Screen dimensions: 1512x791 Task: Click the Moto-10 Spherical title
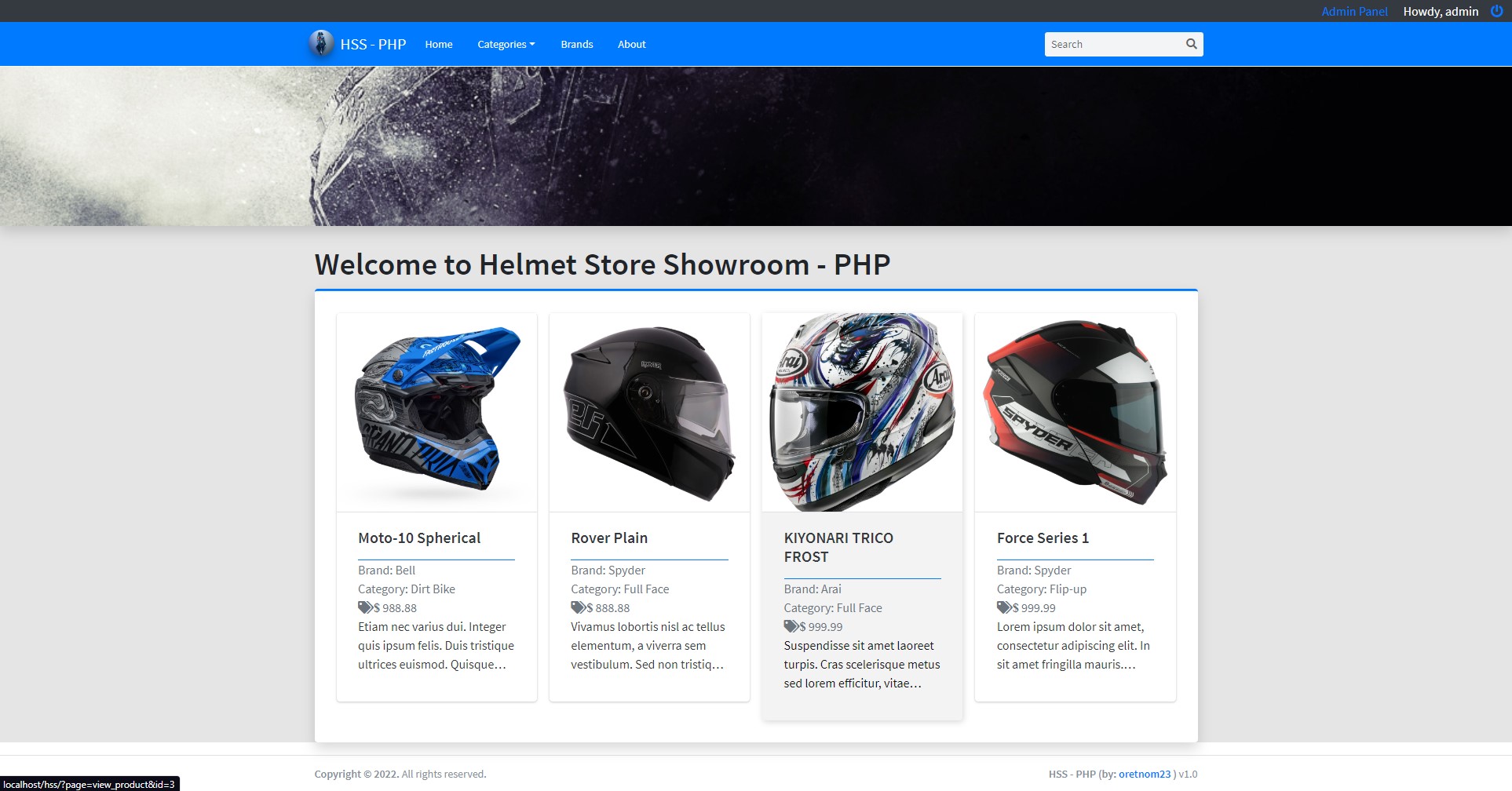tap(419, 538)
